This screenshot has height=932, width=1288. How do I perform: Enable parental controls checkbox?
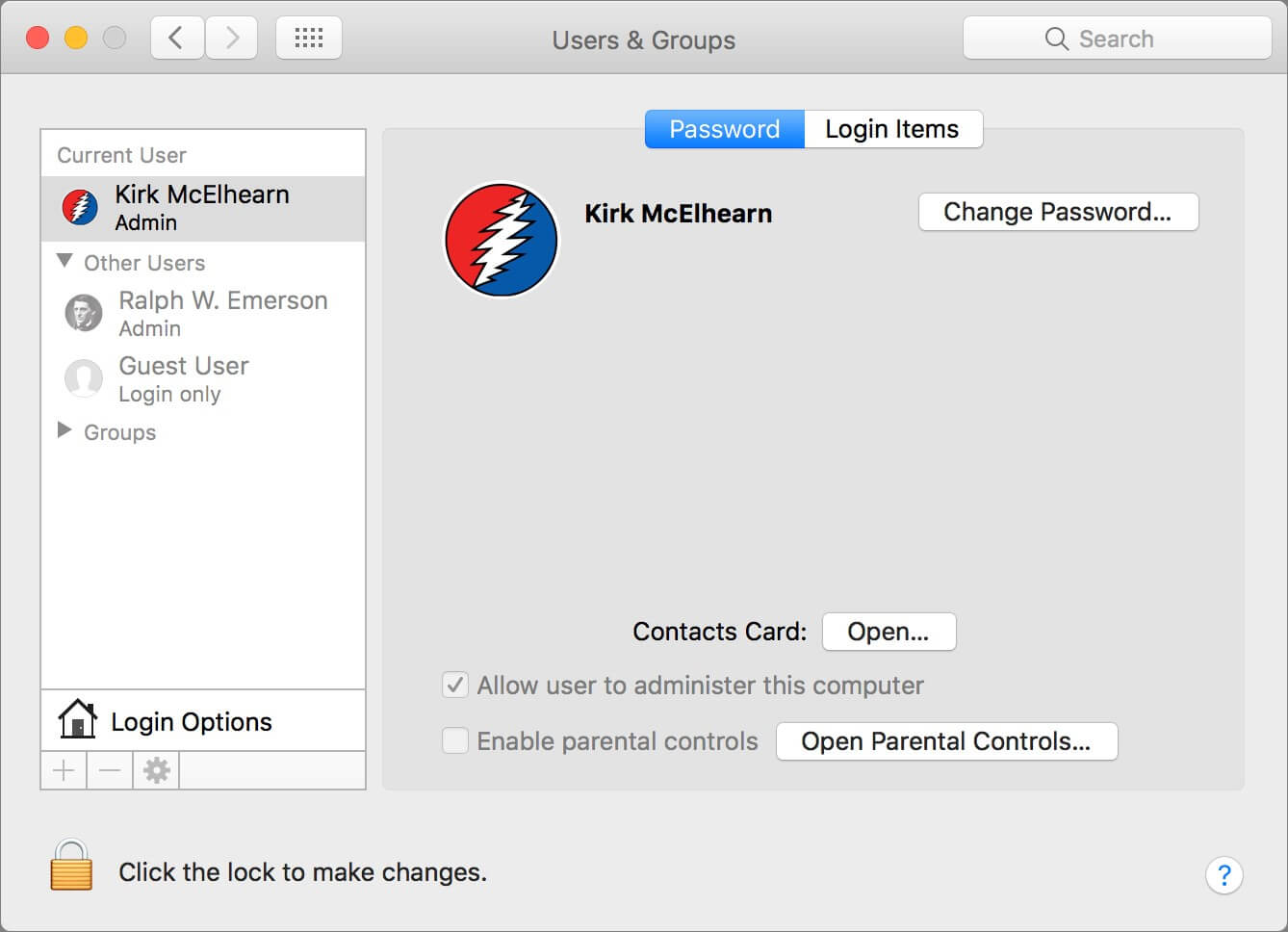tap(455, 741)
